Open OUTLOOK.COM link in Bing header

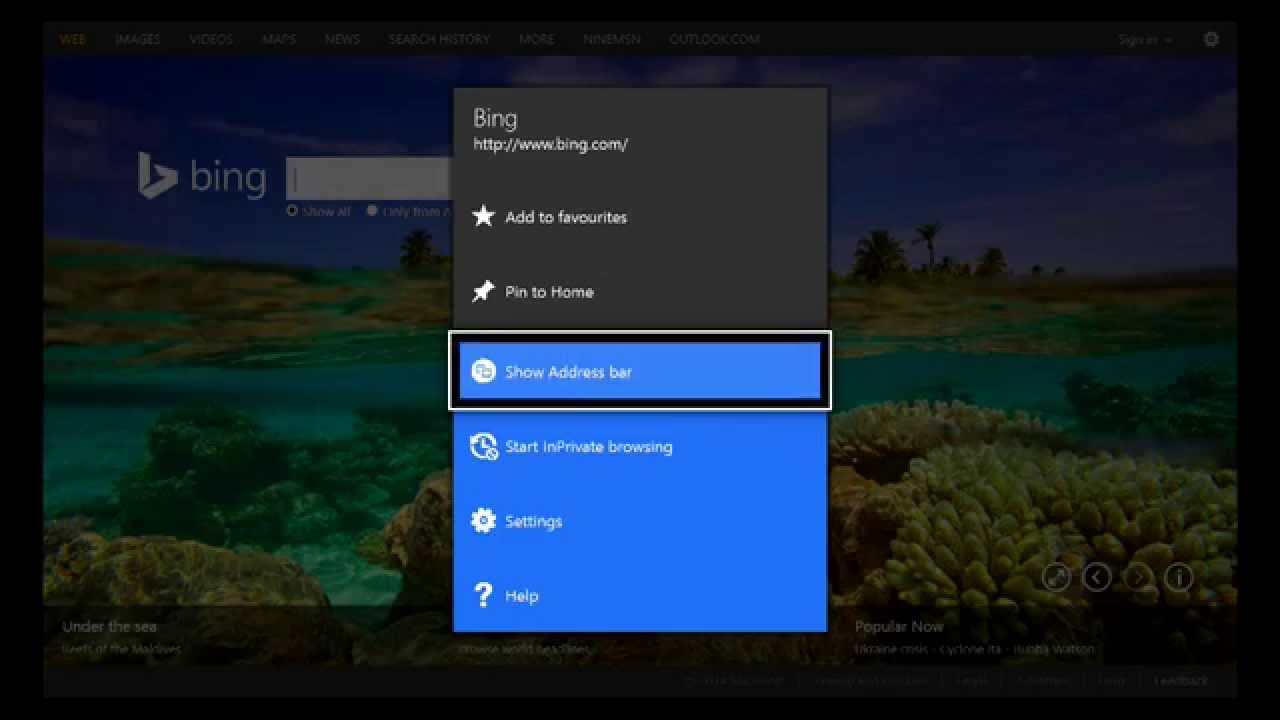point(715,40)
